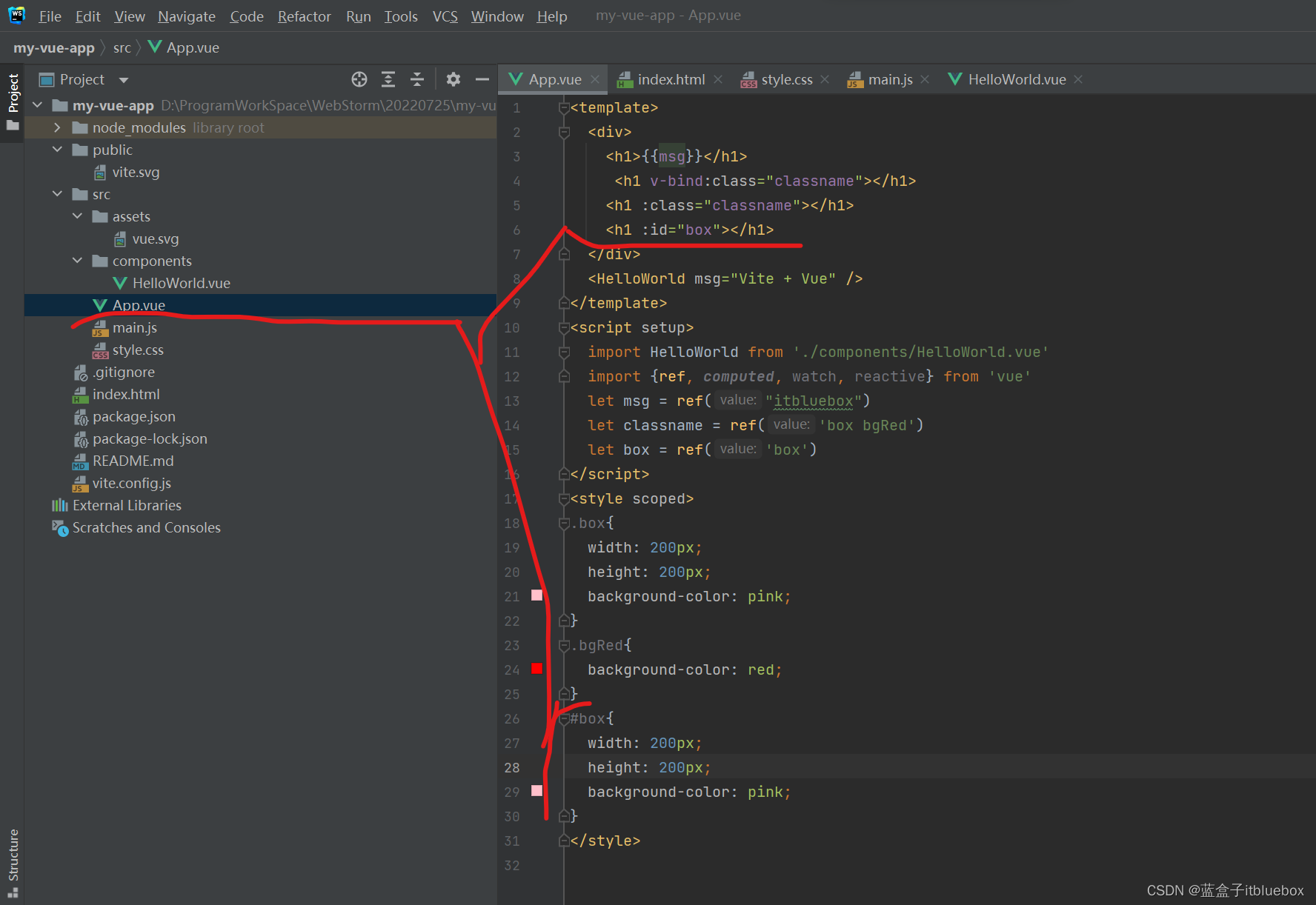The width and height of the screenshot is (1316, 905).
Task: Click the Locate/Select Opened File icon
Action: (x=359, y=79)
